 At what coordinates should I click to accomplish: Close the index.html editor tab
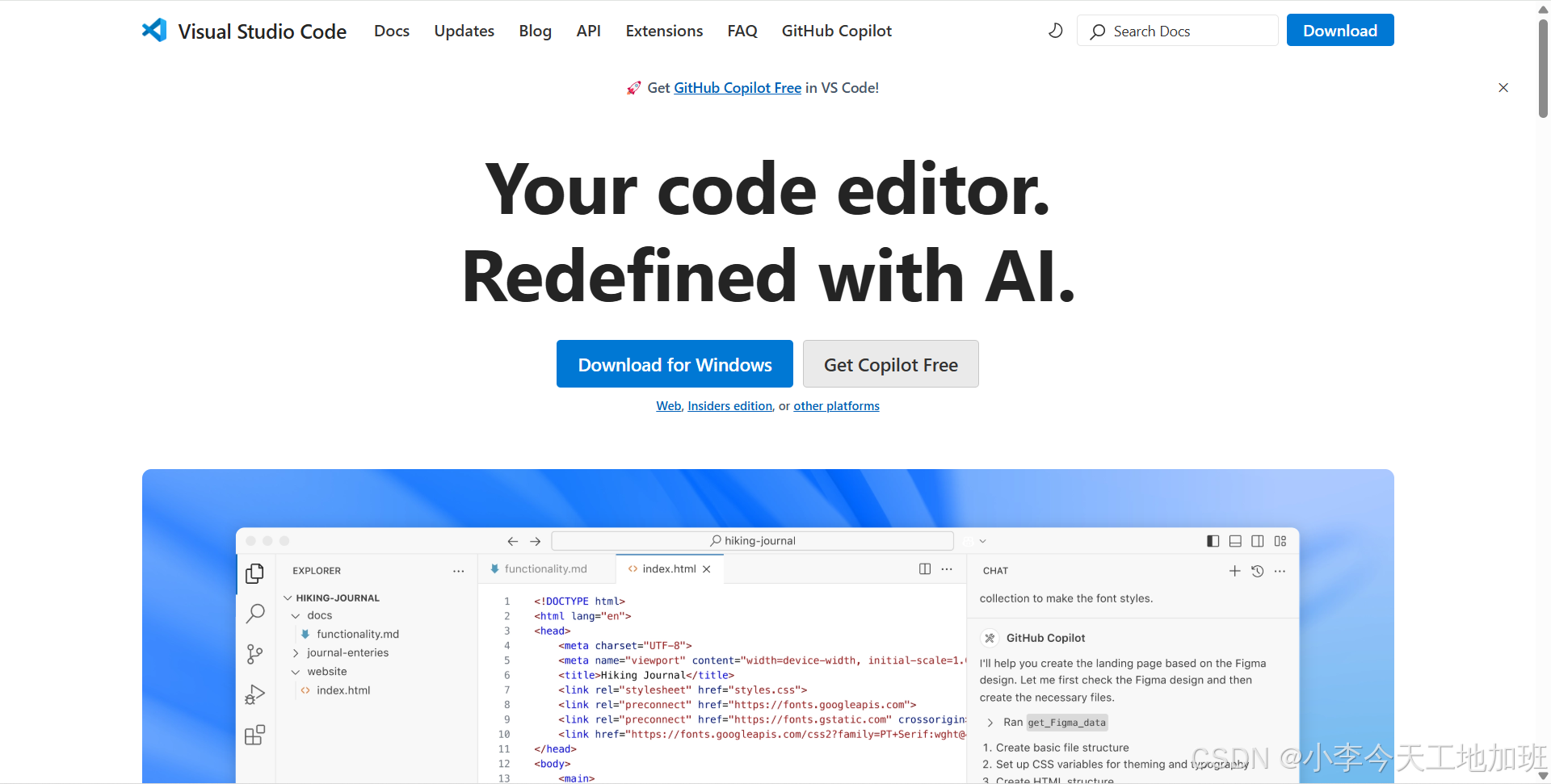coord(707,569)
